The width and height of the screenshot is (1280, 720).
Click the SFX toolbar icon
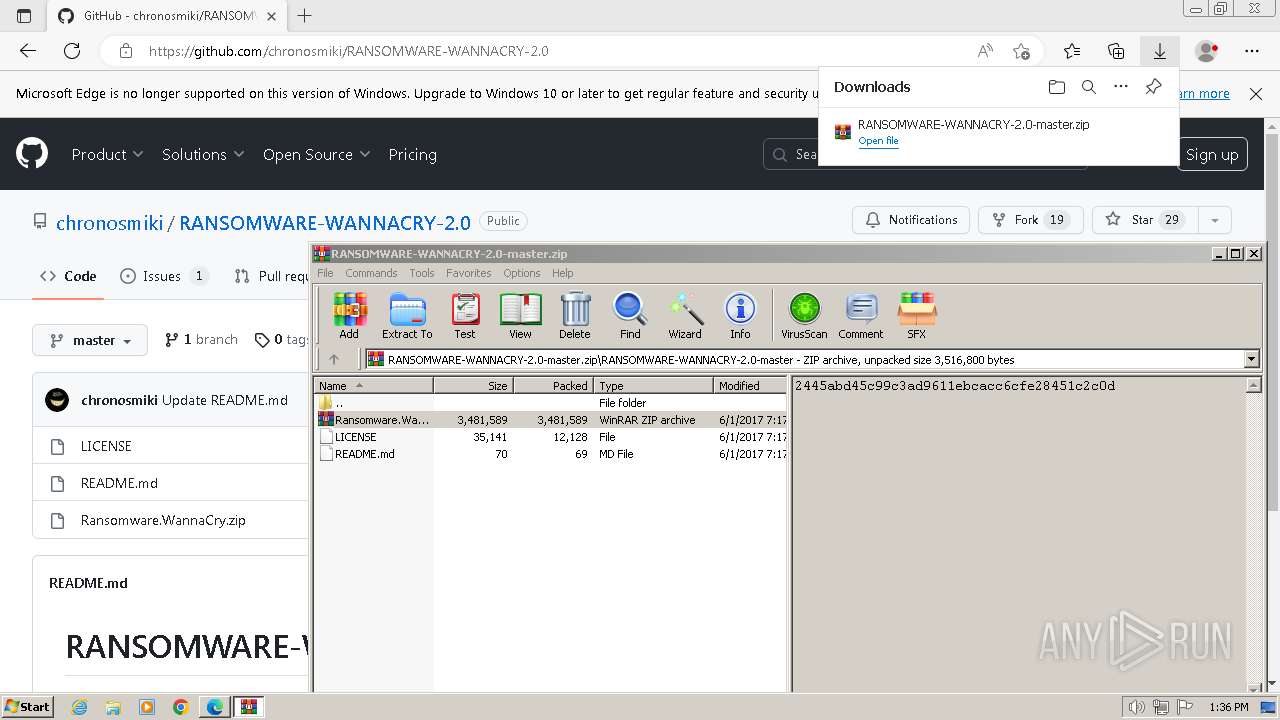click(x=917, y=316)
